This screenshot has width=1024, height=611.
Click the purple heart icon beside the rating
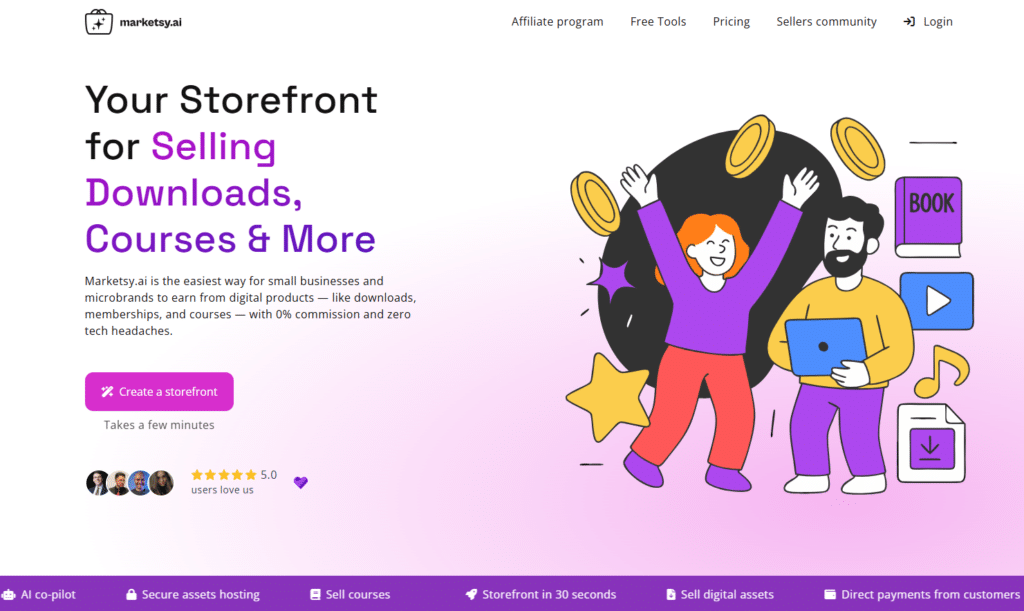300,482
